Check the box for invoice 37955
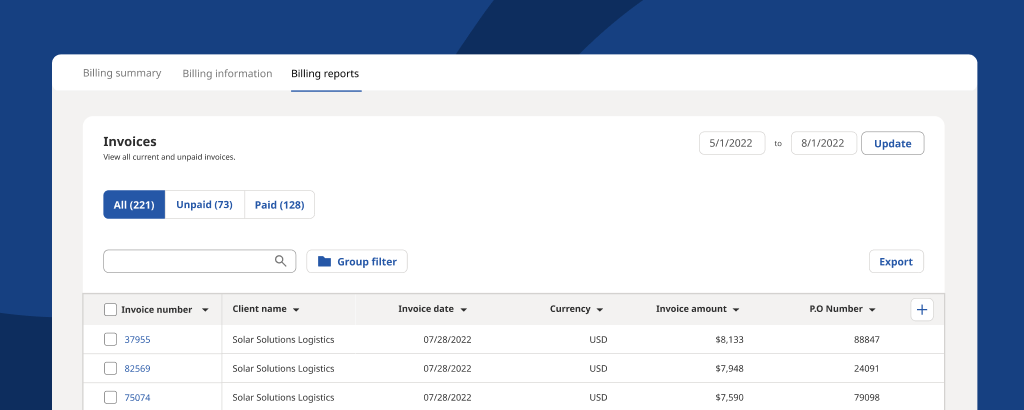The height and width of the screenshot is (410, 1024). click(111, 340)
